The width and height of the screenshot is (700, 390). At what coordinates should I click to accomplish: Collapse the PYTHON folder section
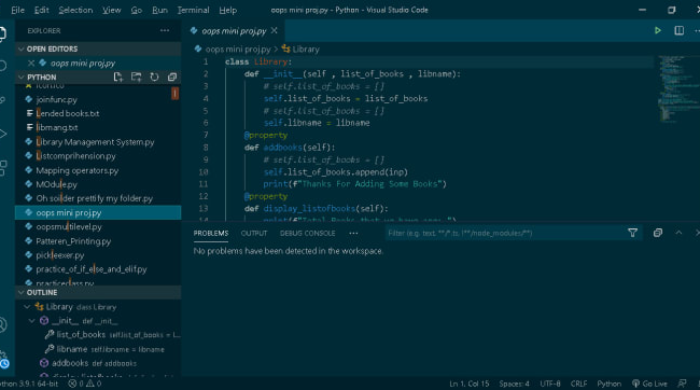click(21, 77)
